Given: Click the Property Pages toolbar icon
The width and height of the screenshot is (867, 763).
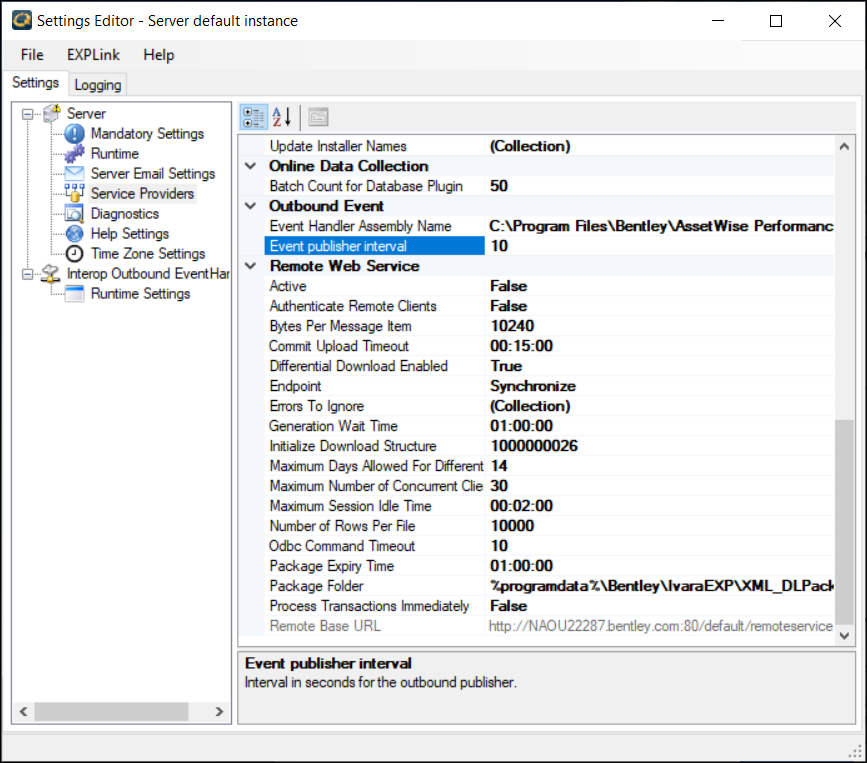Looking at the screenshot, I should click(x=318, y=117).
